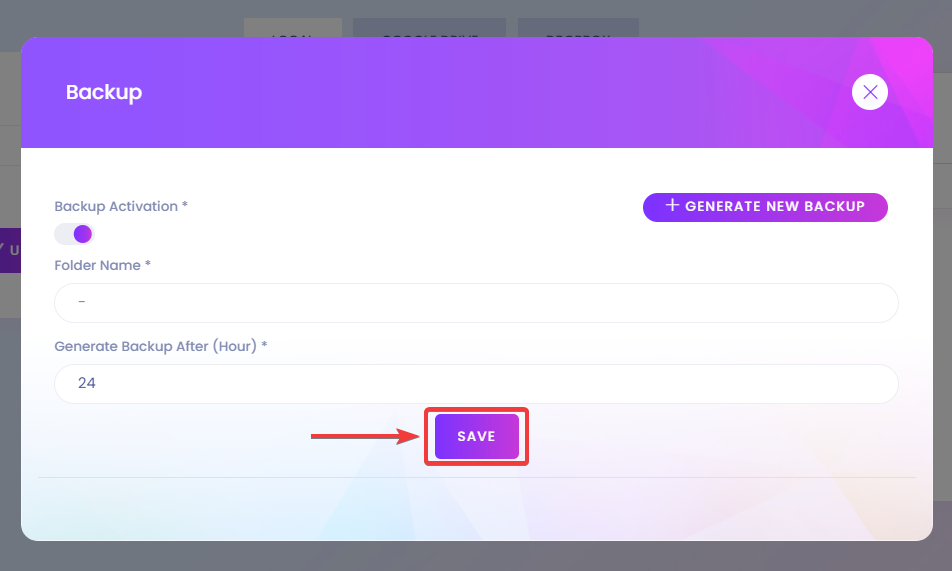The image size is (952, 571).
Task: Click the plus icon on Generate New Backup
Action: point(672,205)
